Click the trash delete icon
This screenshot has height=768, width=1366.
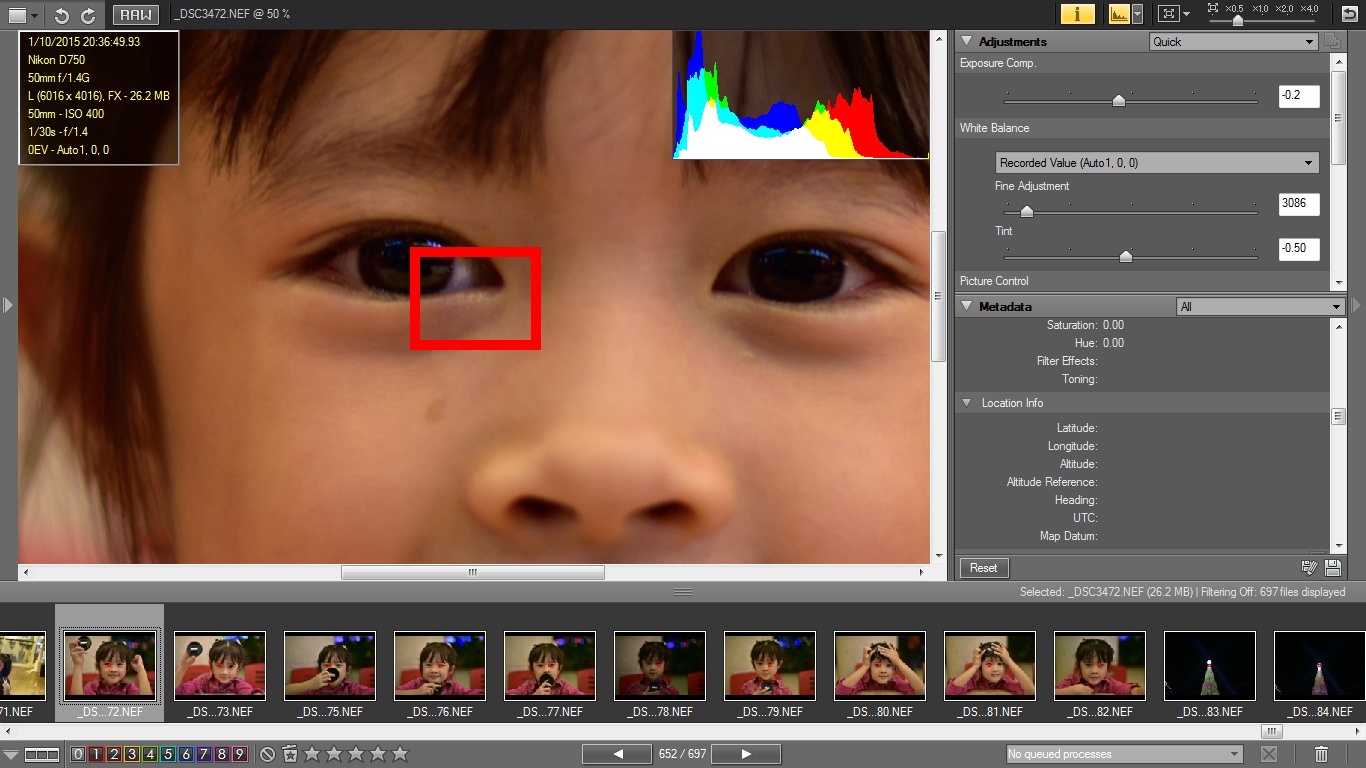click(1321, 754)
